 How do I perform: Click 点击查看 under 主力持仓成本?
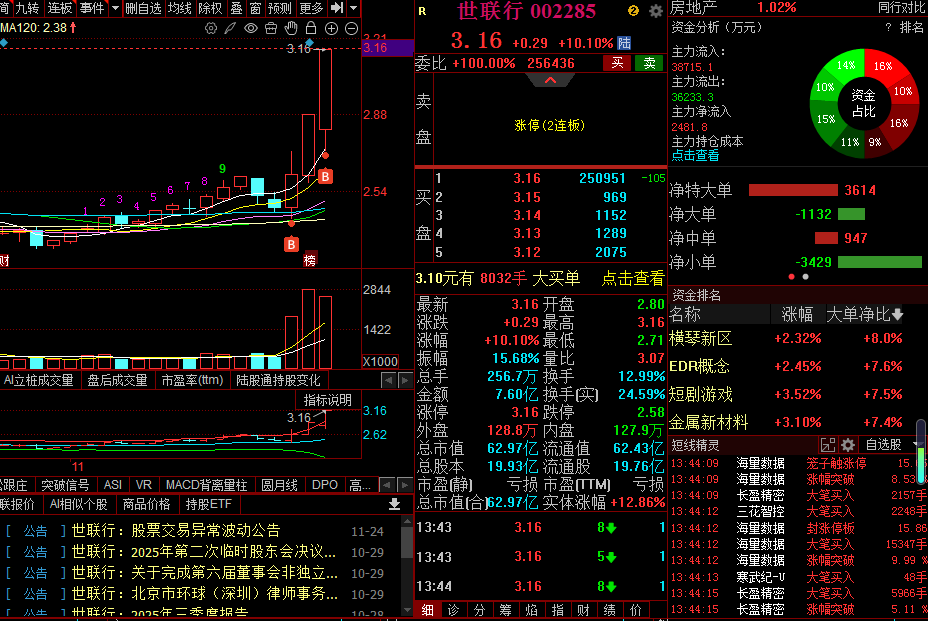coord(695,156)
